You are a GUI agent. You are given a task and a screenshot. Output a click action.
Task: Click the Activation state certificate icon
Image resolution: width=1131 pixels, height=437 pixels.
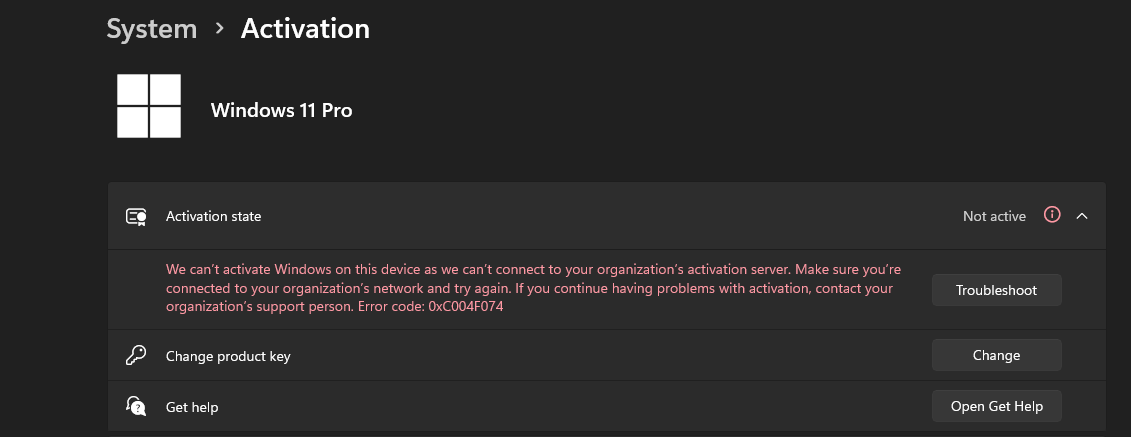137,216
